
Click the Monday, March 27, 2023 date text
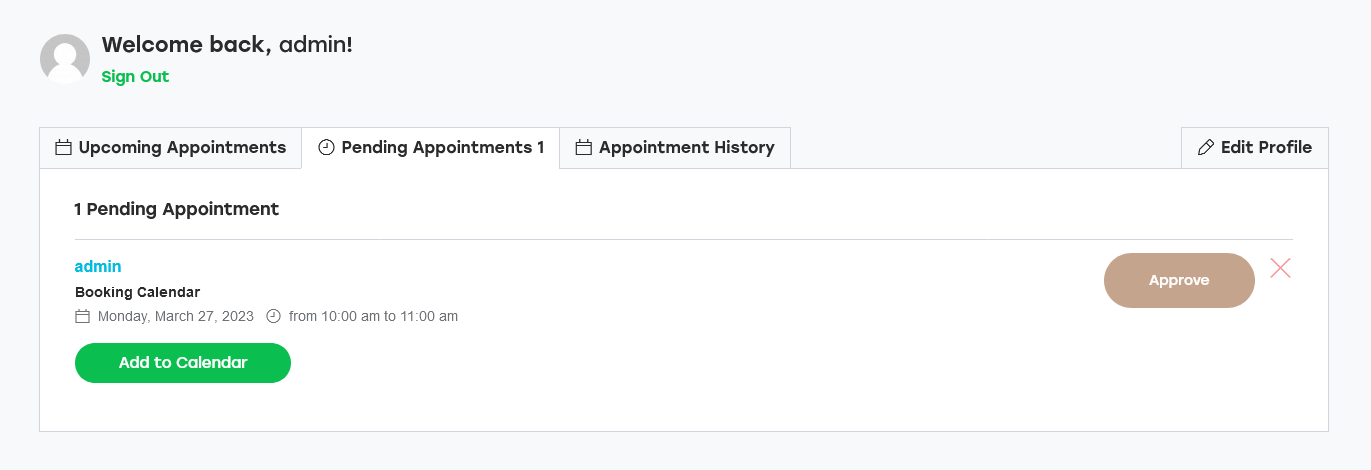pos(176,316)
